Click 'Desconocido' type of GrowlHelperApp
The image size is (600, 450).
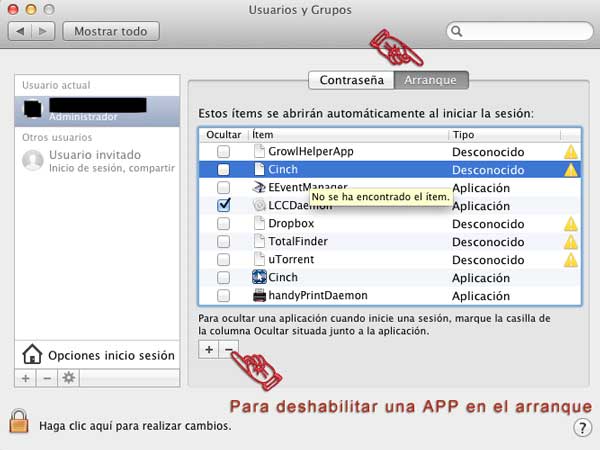point(488,152)
